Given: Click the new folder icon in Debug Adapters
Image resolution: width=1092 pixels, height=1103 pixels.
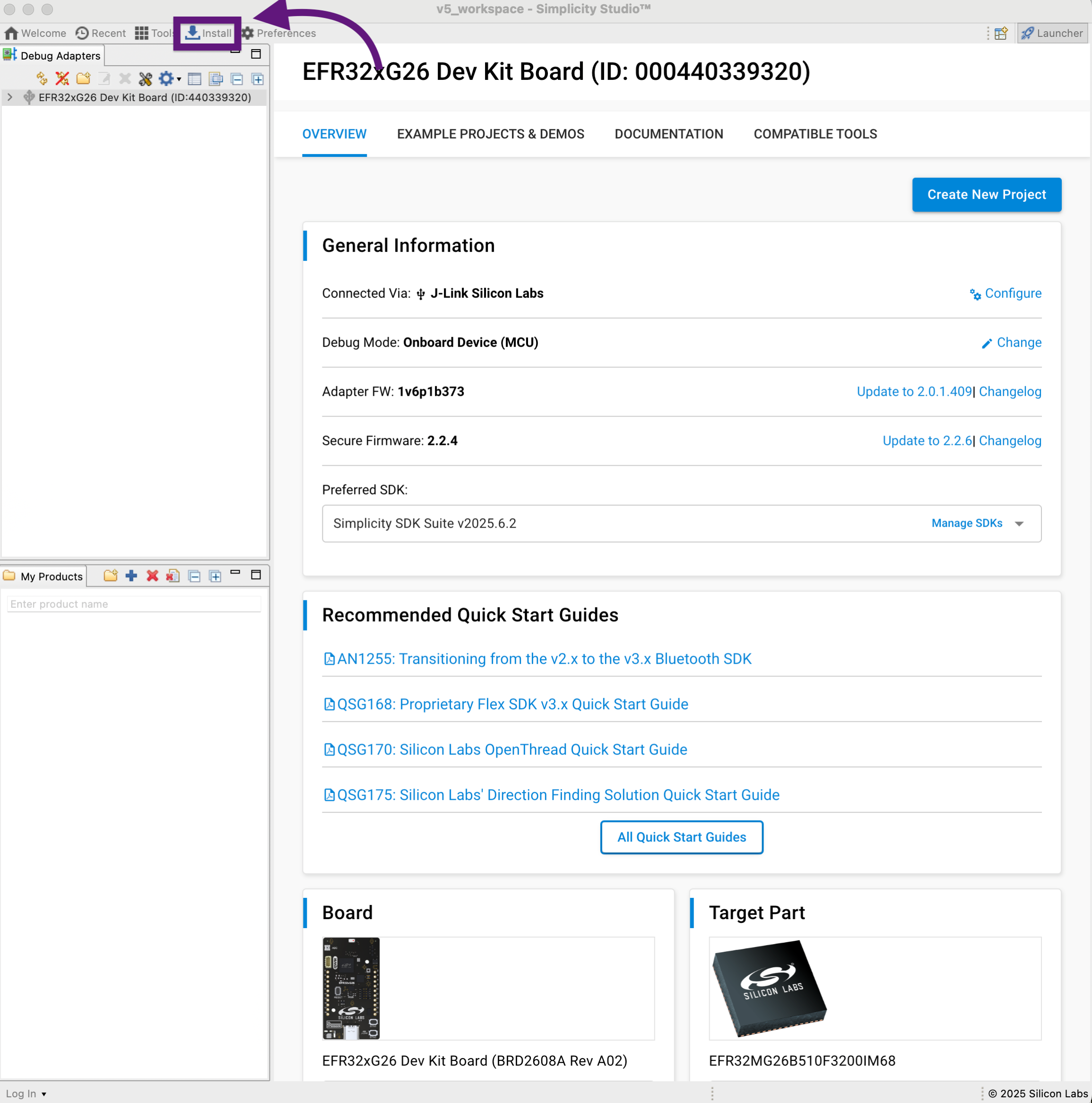Looking at the screenshot, I should pos(83,78).
